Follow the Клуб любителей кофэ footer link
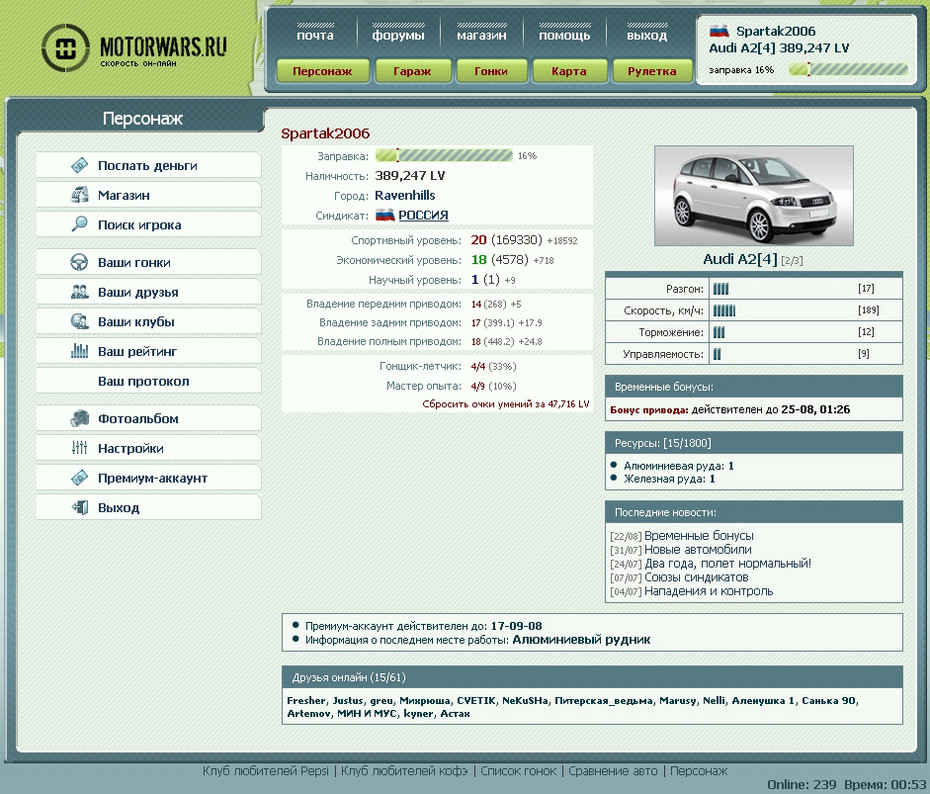This screenshot has height=794, width=930. pos(404,771)
